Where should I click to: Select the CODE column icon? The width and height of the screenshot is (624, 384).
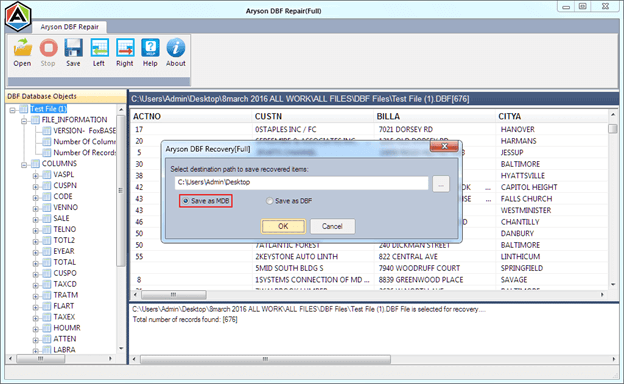pos(47,197)
